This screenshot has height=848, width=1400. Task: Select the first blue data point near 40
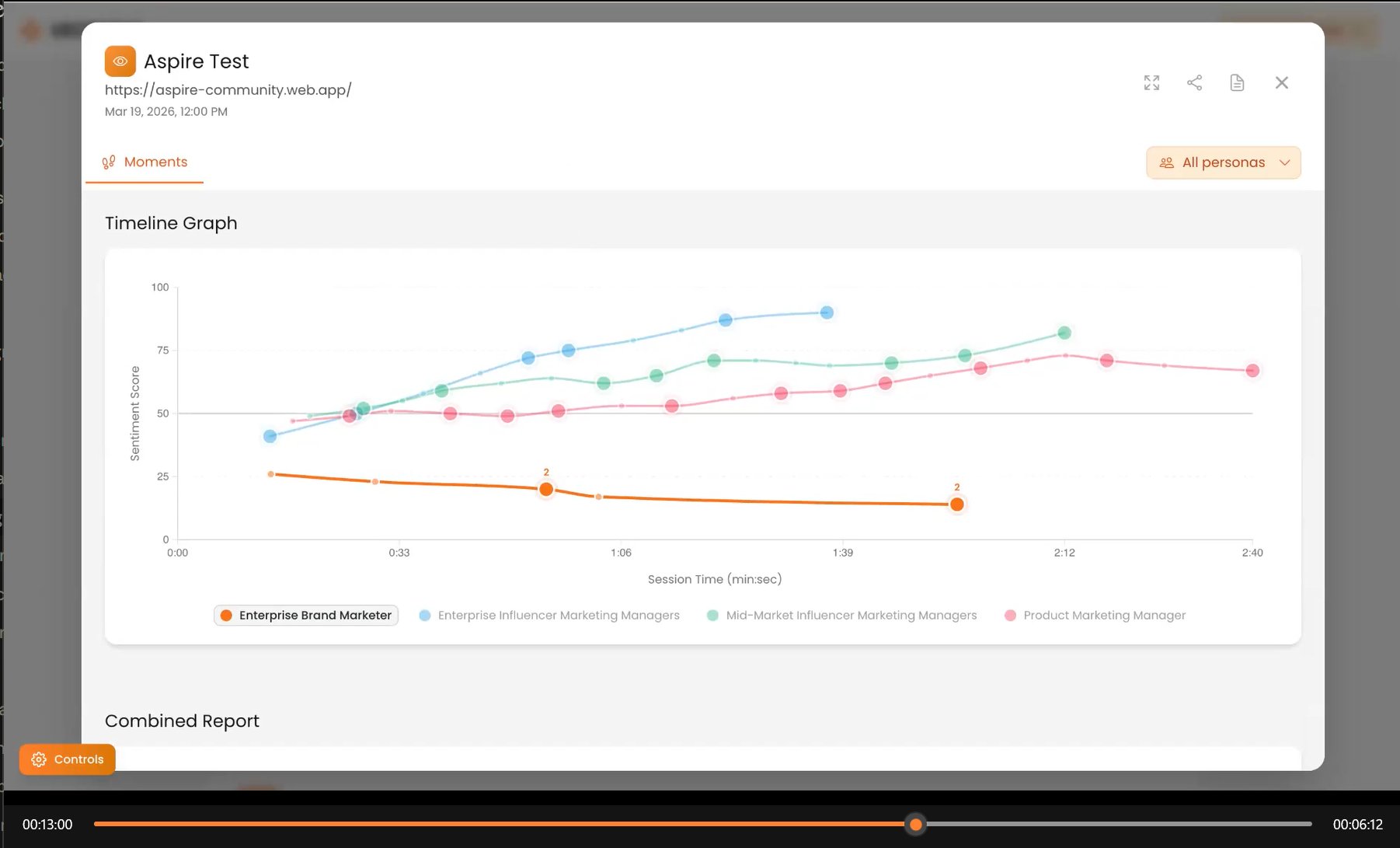270,436
